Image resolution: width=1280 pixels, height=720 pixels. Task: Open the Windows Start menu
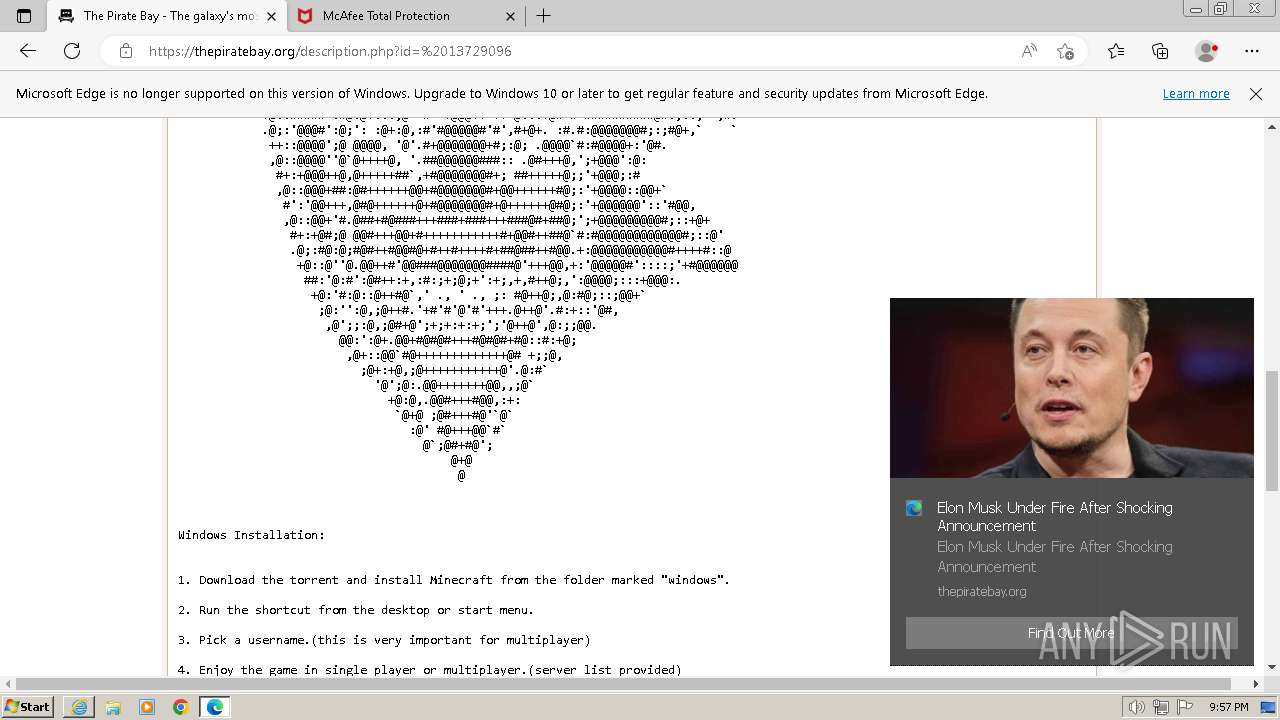tap(27, 707)
